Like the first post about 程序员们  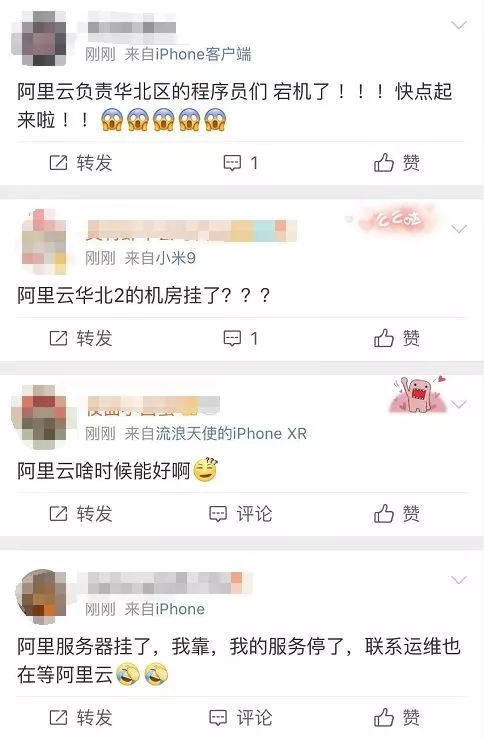point(397,163)
